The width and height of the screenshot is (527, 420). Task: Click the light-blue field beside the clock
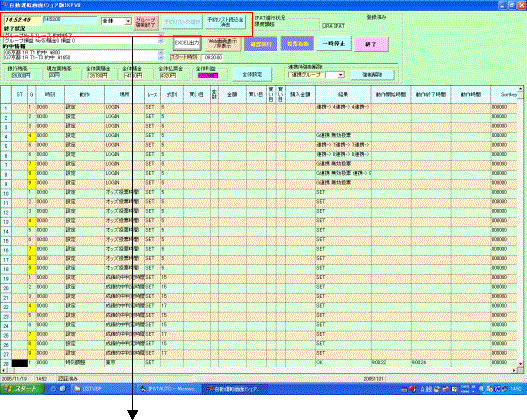tap(70, 20)
